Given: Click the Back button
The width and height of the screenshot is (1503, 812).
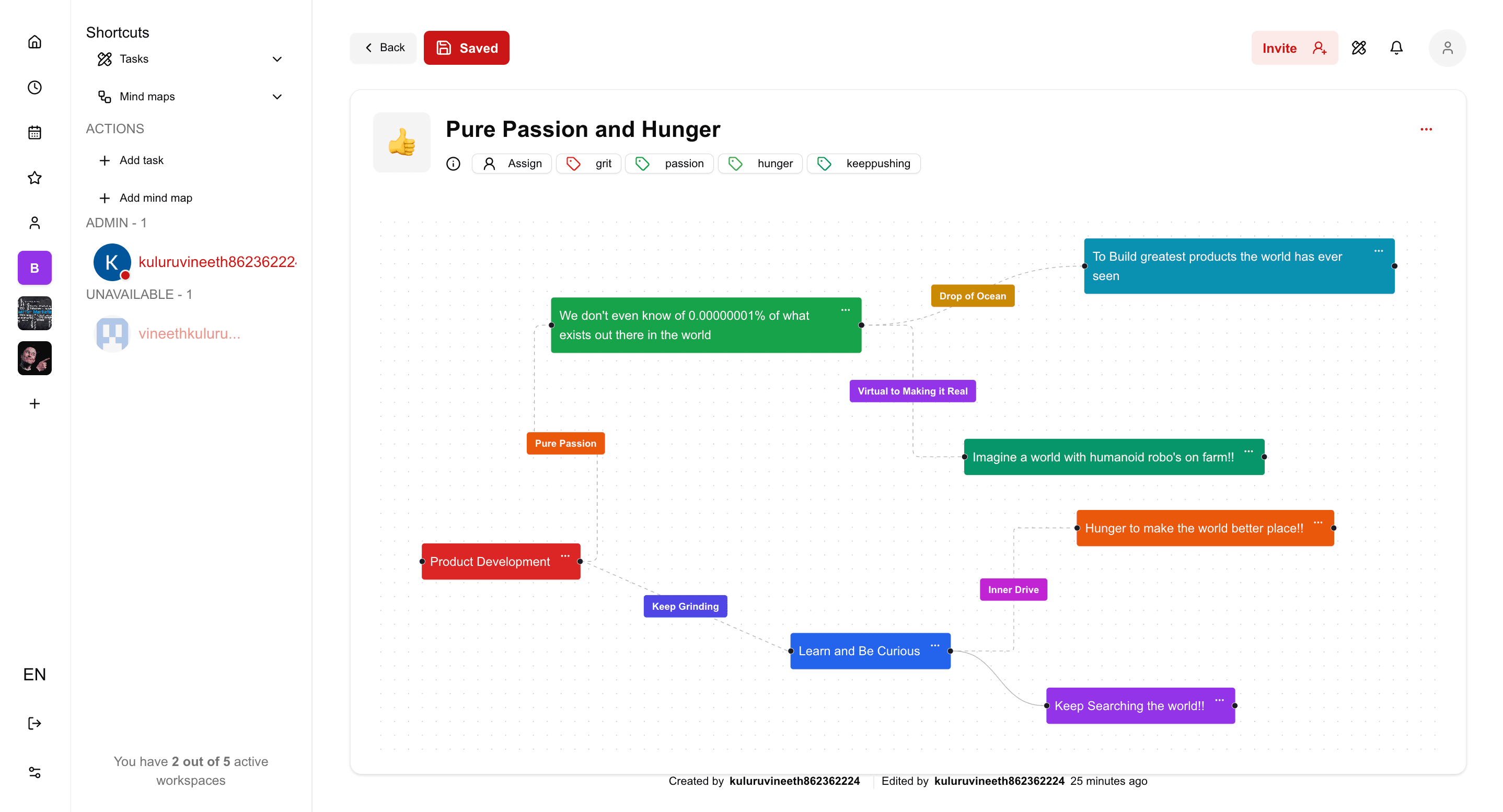Looking at the screenshot, I should tap(384, 47).
